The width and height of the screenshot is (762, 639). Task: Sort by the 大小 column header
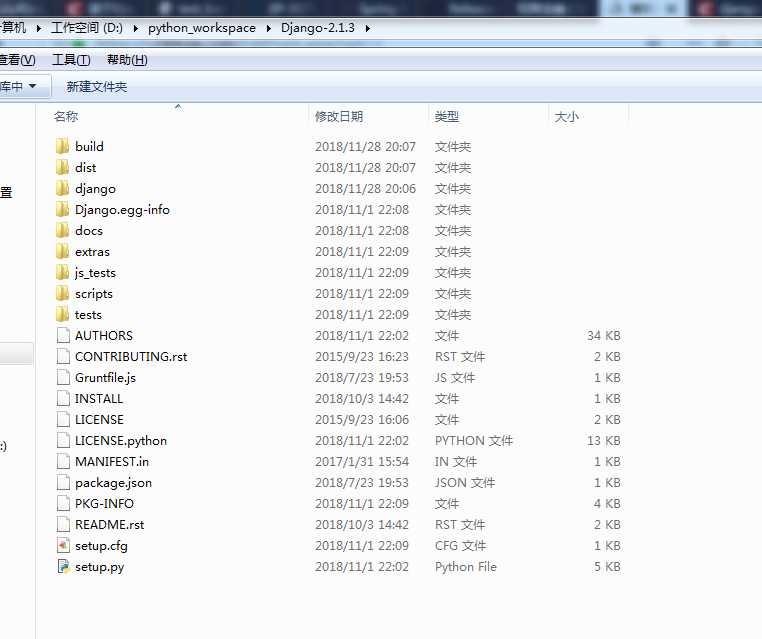pyautogui.click(x=567, y=117)
